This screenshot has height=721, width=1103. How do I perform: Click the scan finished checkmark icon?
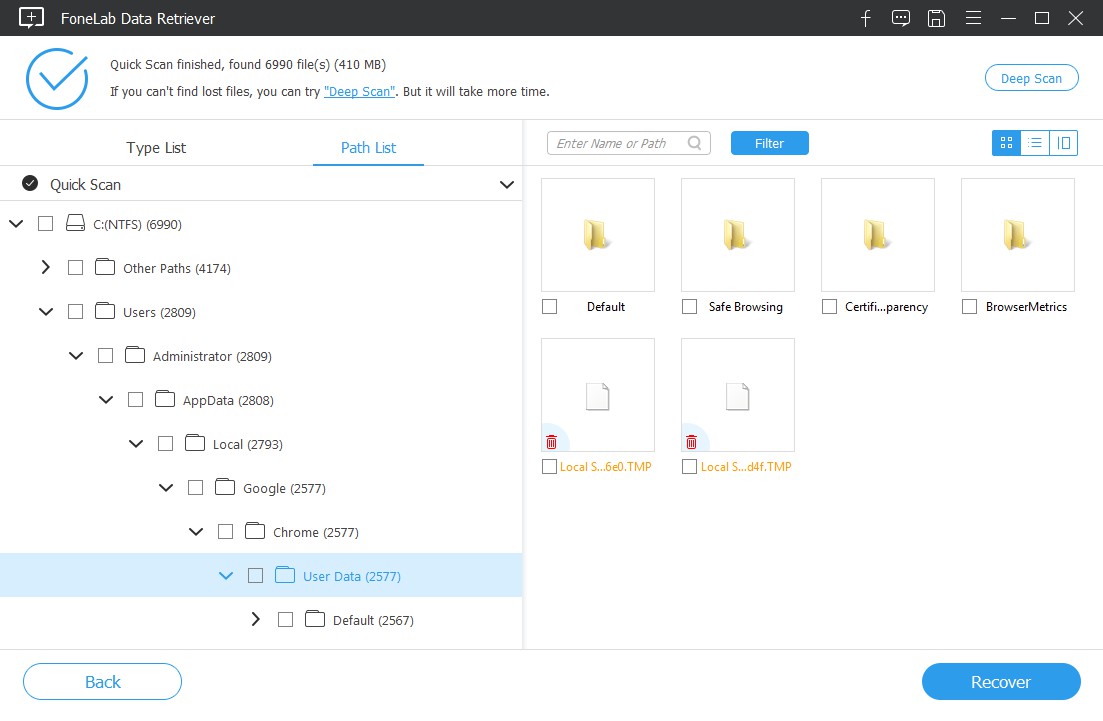pos(57,79)
